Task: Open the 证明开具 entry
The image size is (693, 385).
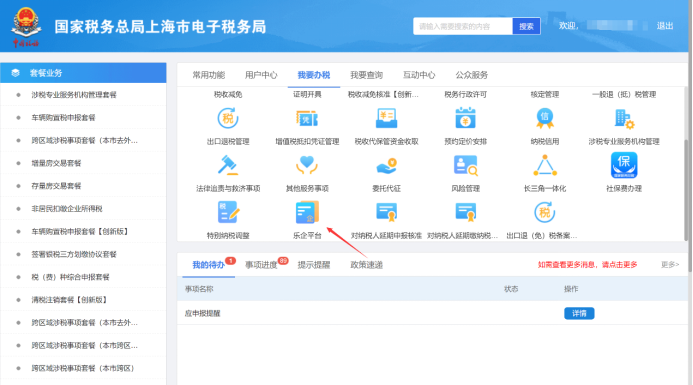Action: tap(307, 95)
